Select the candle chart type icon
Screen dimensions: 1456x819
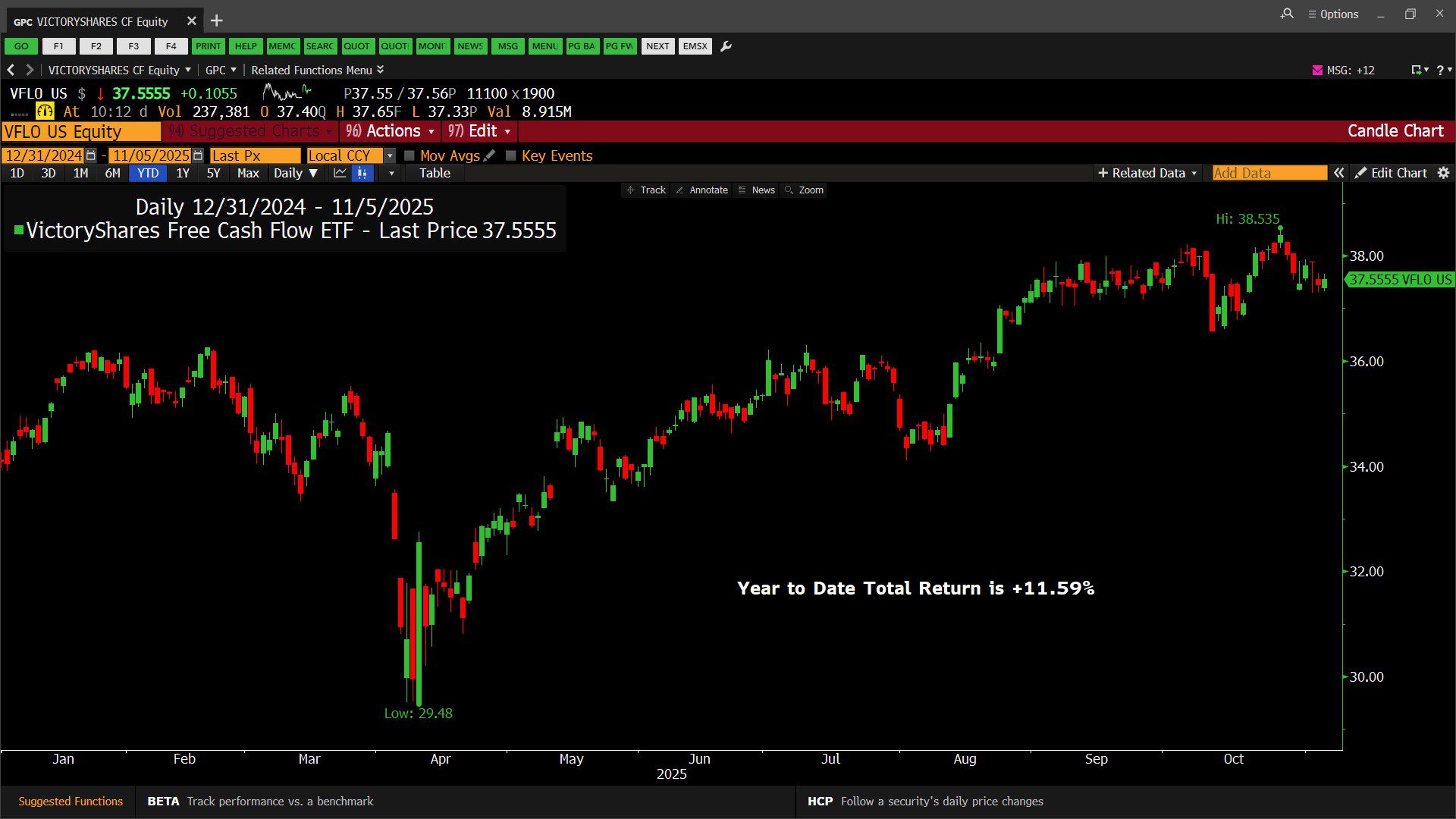[x=362, y=173]
